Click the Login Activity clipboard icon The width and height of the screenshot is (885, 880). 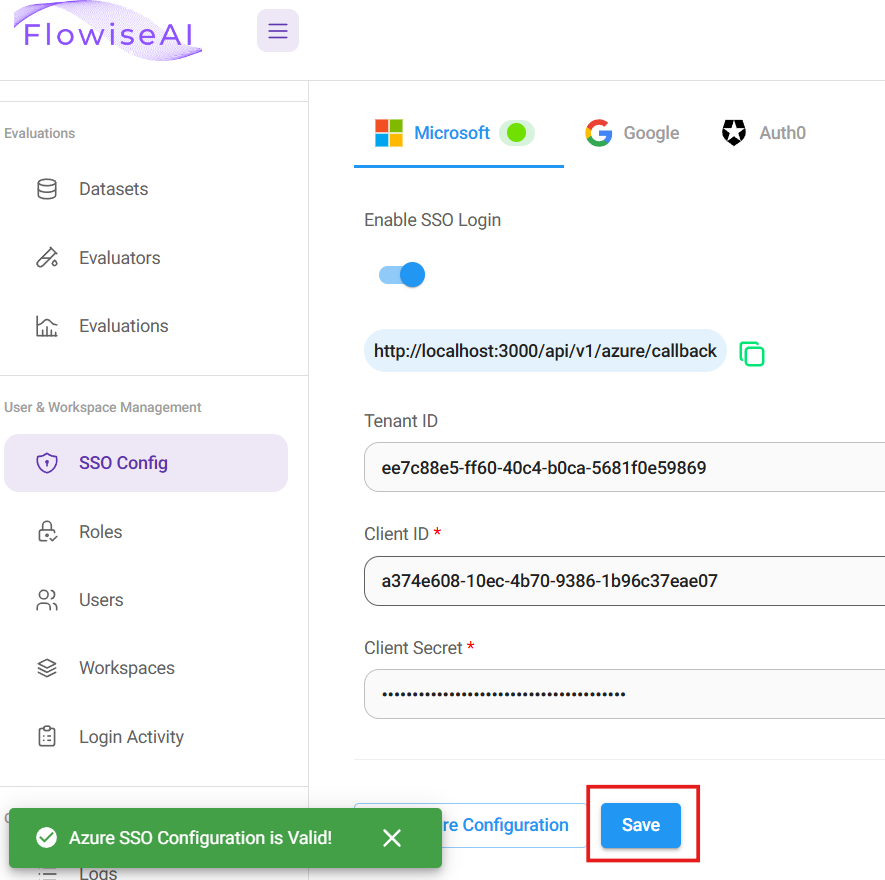47,737
